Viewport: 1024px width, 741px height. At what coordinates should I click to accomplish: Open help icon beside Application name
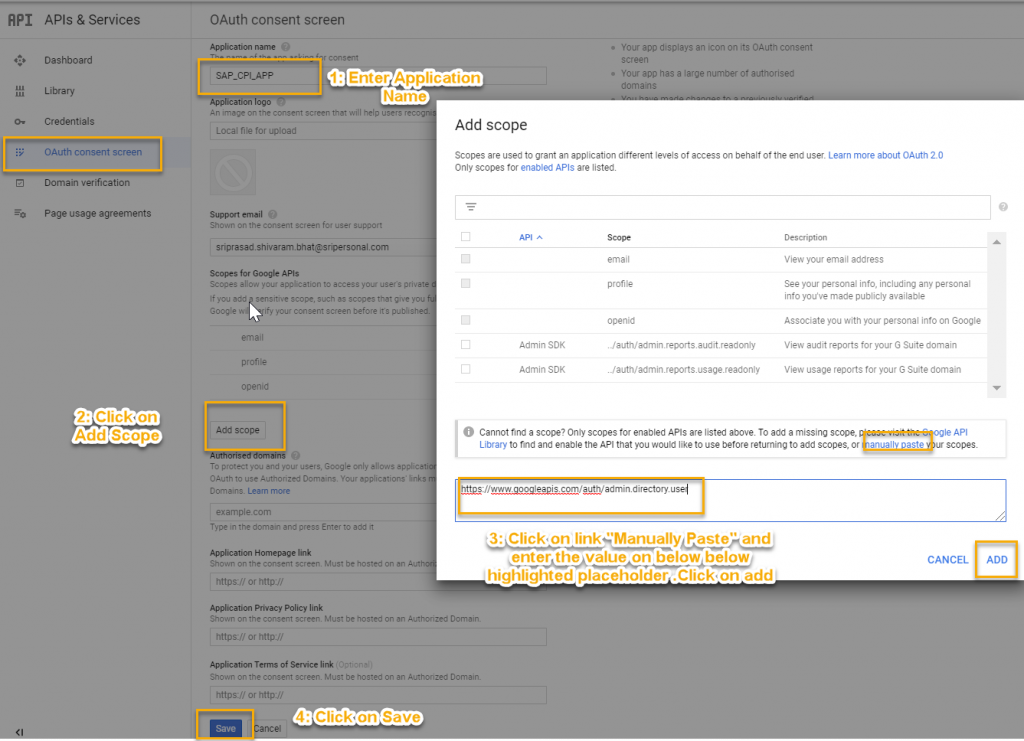point(285,47)
